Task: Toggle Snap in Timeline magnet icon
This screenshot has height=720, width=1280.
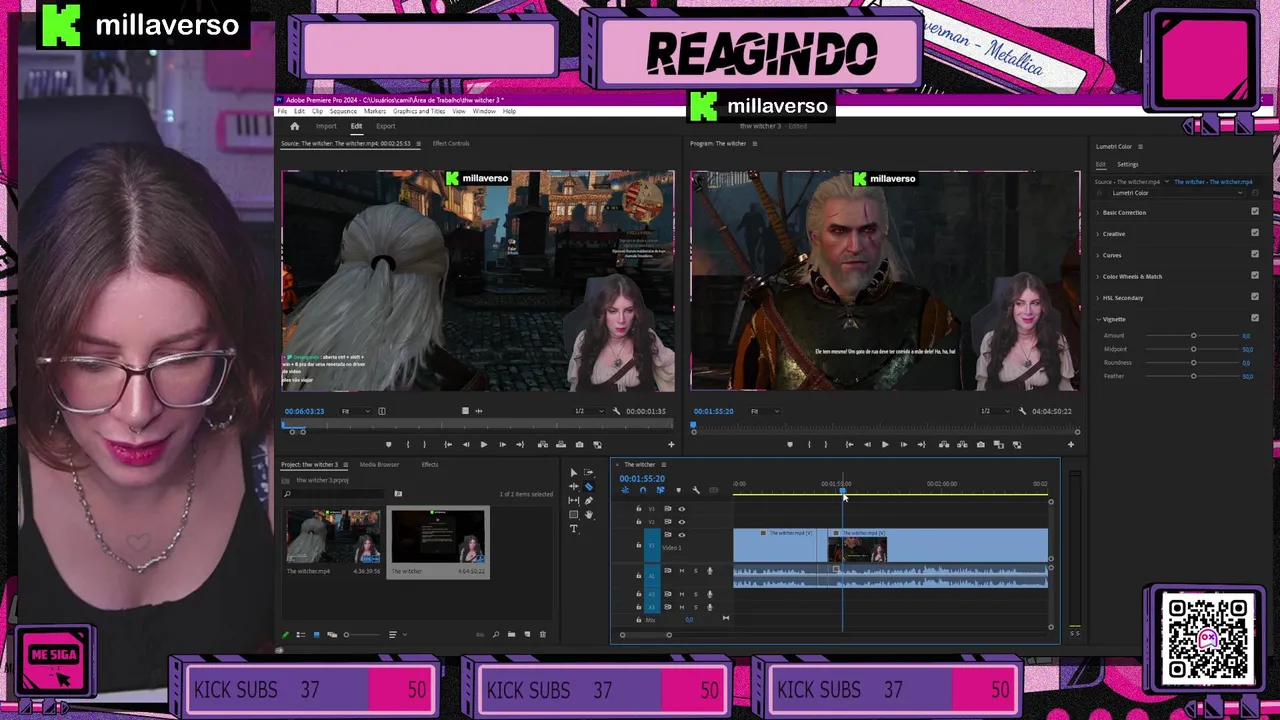Action: point(643,490)
